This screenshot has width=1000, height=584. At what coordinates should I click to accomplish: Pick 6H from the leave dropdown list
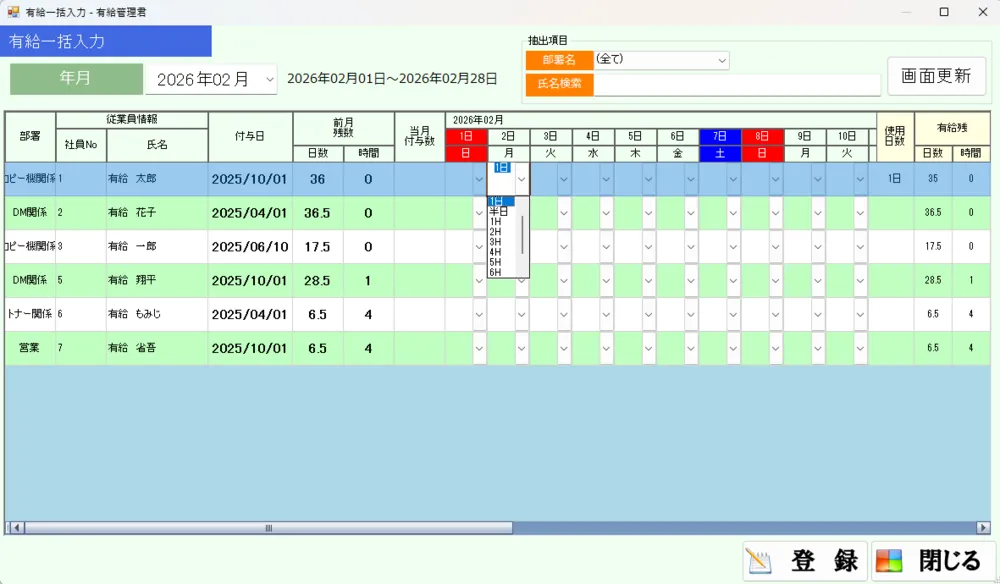click(495, 272)
